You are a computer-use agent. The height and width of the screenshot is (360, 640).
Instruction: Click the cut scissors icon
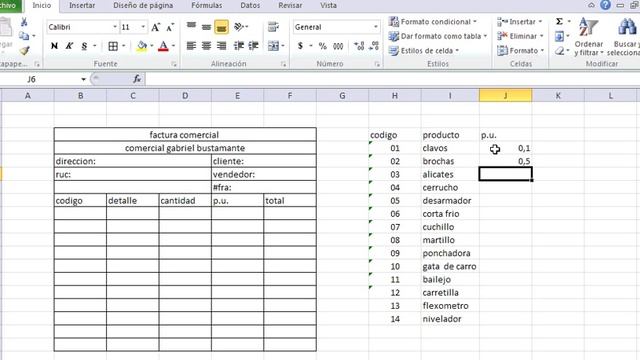click(24, 22)
